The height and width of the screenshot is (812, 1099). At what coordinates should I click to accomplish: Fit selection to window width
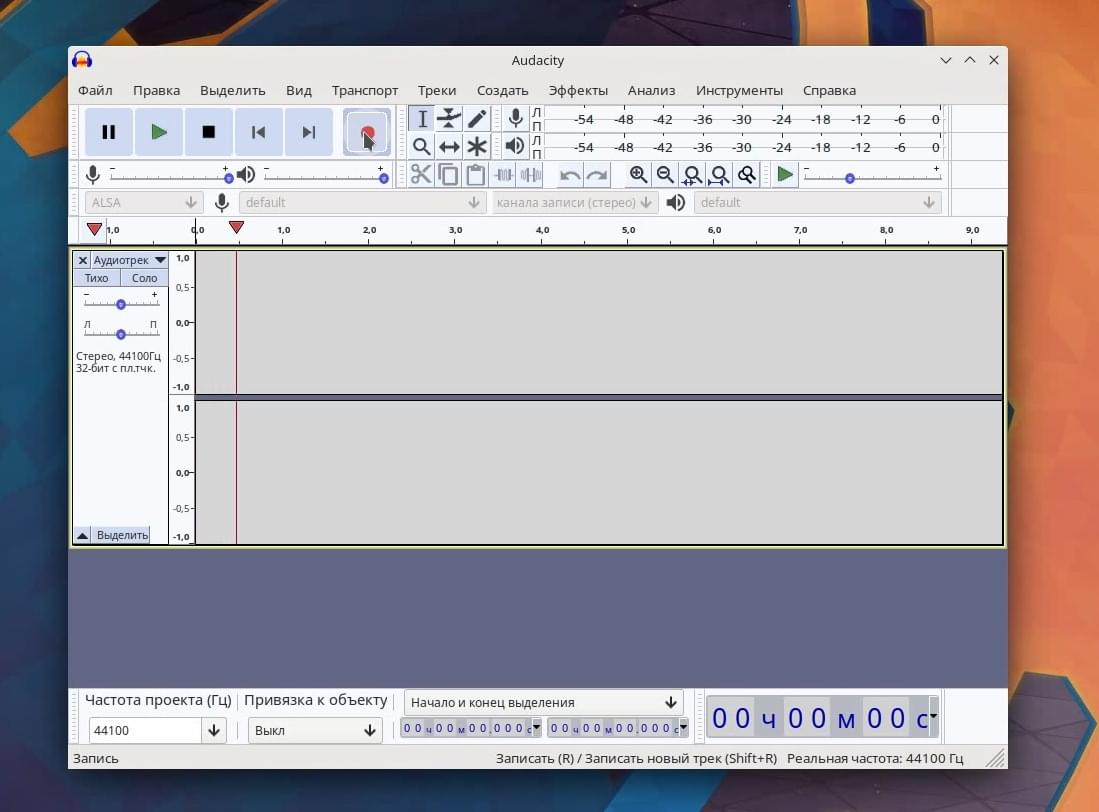point(692,174)
